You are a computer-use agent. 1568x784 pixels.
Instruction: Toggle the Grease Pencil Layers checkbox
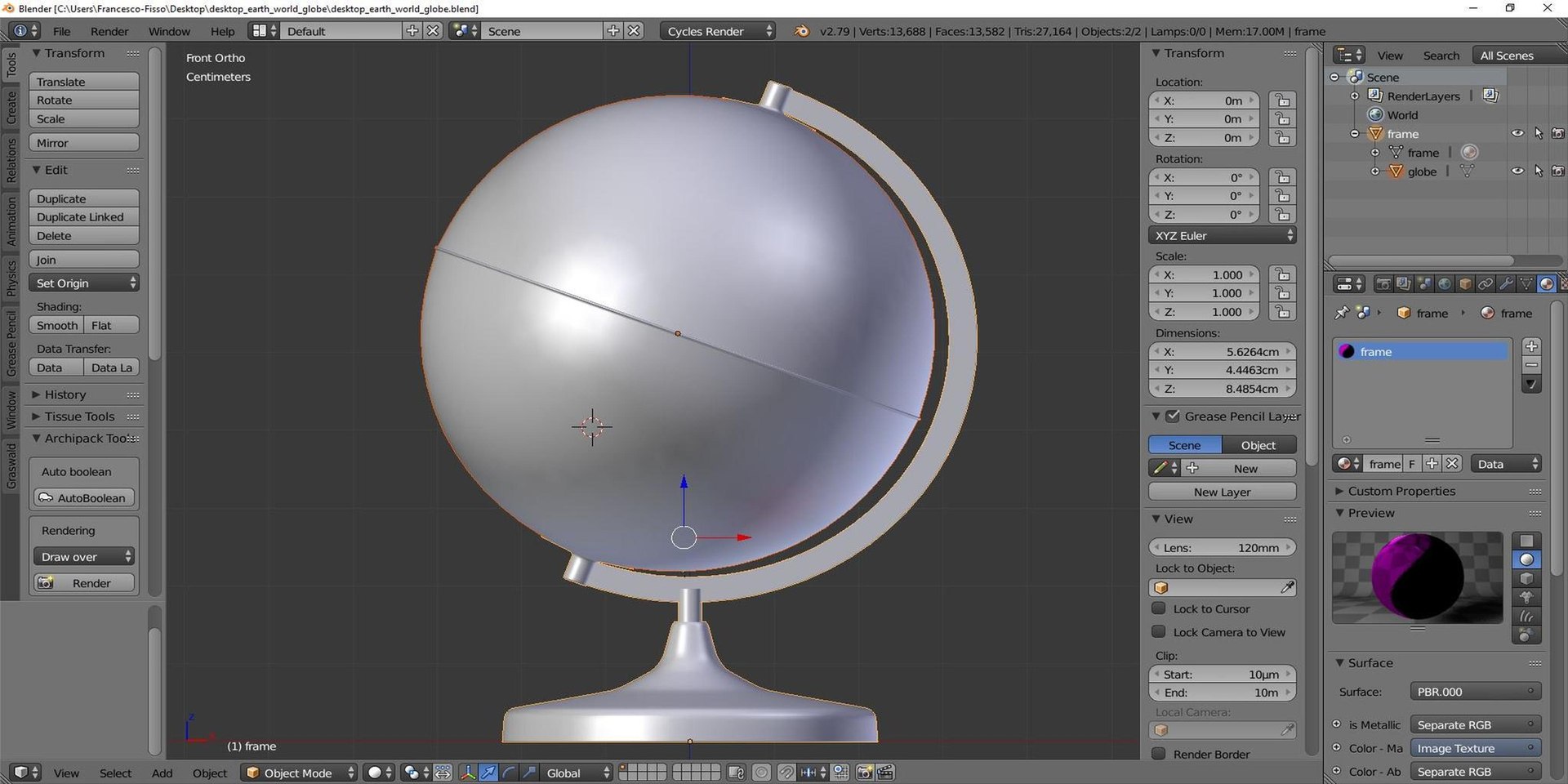(1173, 416)
